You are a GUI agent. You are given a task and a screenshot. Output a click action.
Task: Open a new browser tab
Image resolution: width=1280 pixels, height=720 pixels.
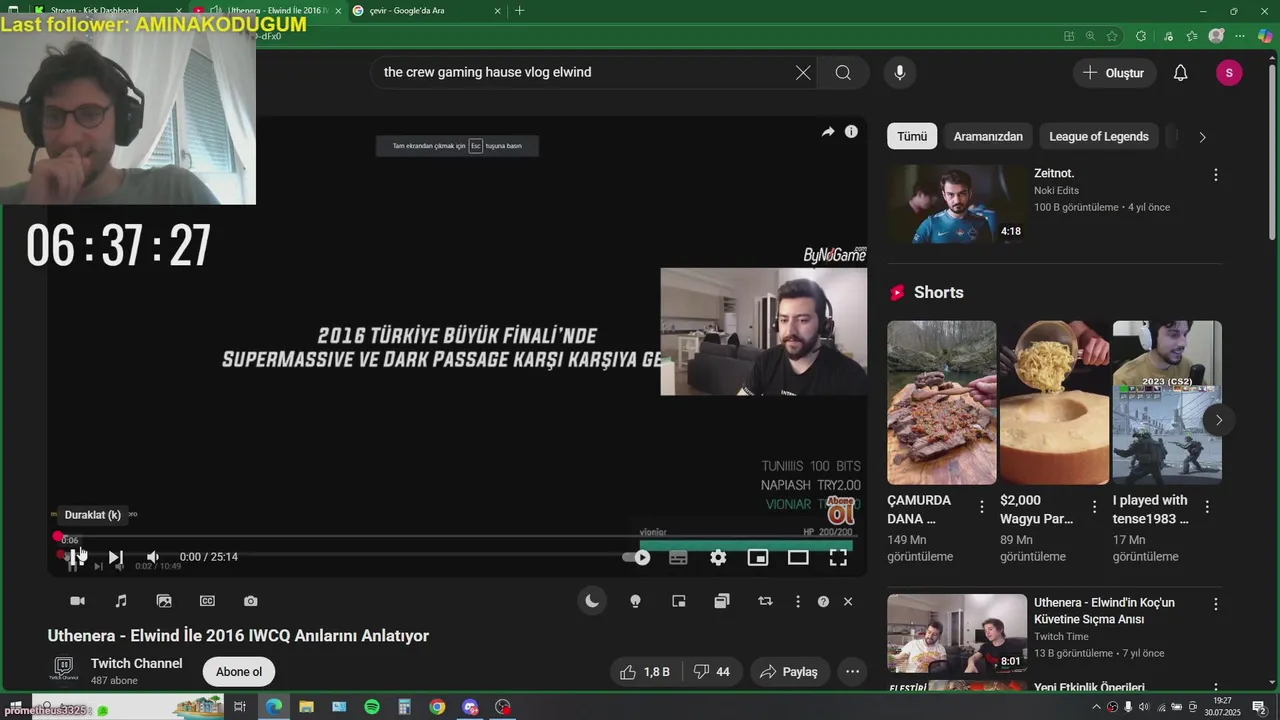pyautogui.click(x=519, y=11)
